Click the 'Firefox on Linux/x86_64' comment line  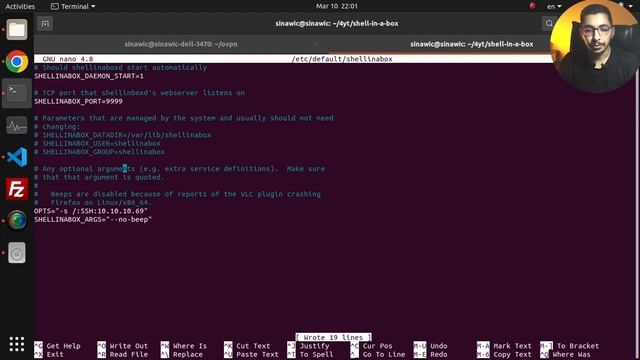[x=93, y=203]
